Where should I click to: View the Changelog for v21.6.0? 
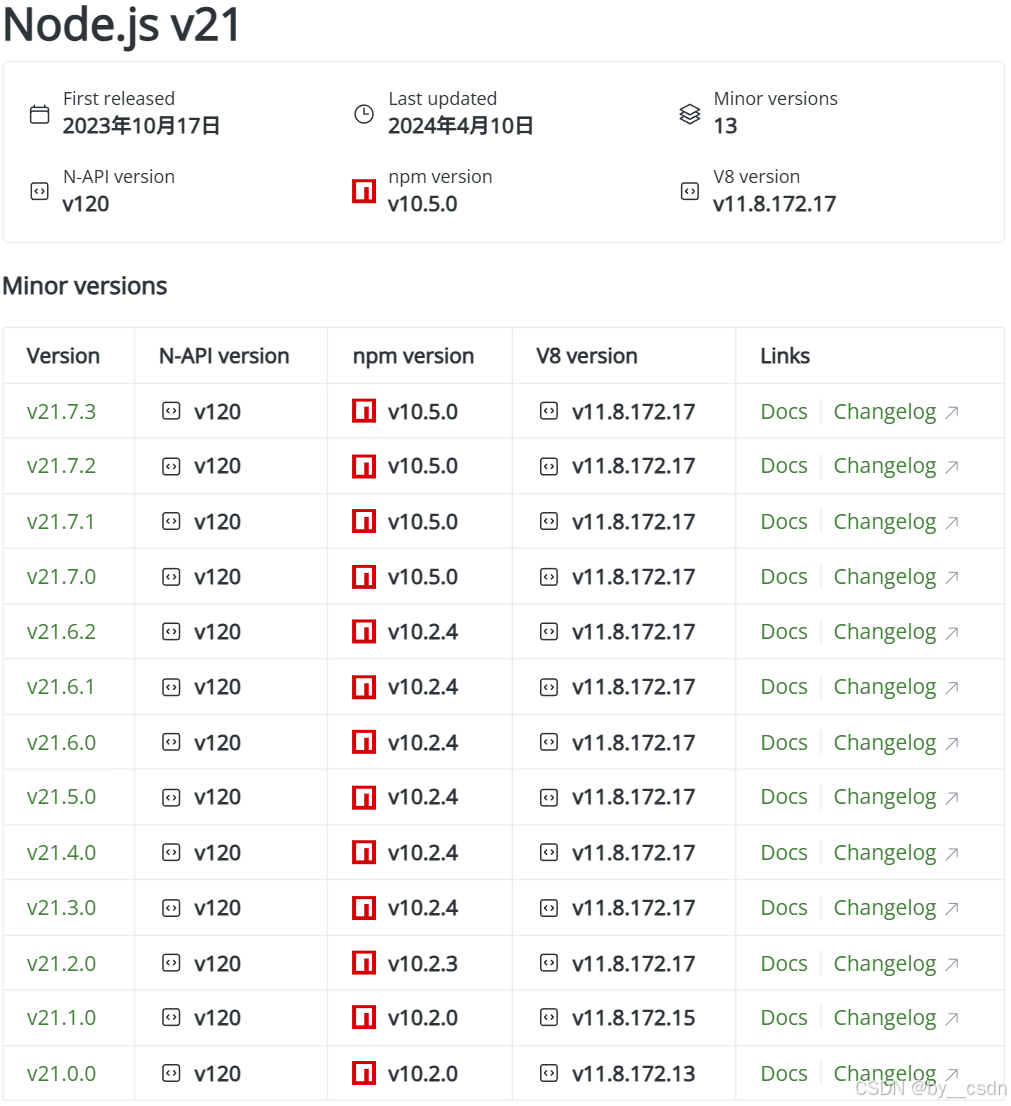click(885, 743)
